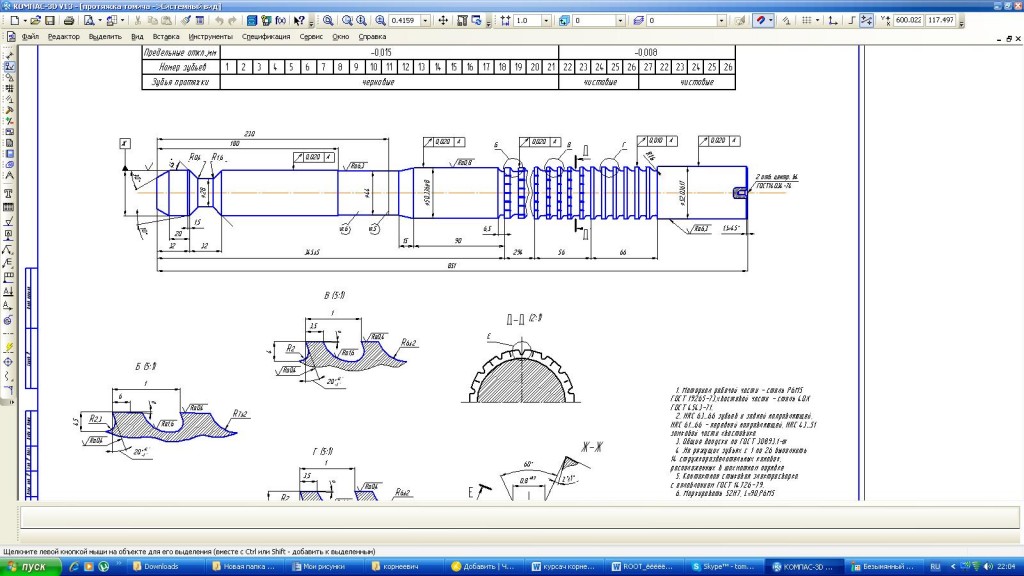The image size is (1024, 576).
Task: Open the layer number dropdown showing 0
Action: (x=721, y=21)
